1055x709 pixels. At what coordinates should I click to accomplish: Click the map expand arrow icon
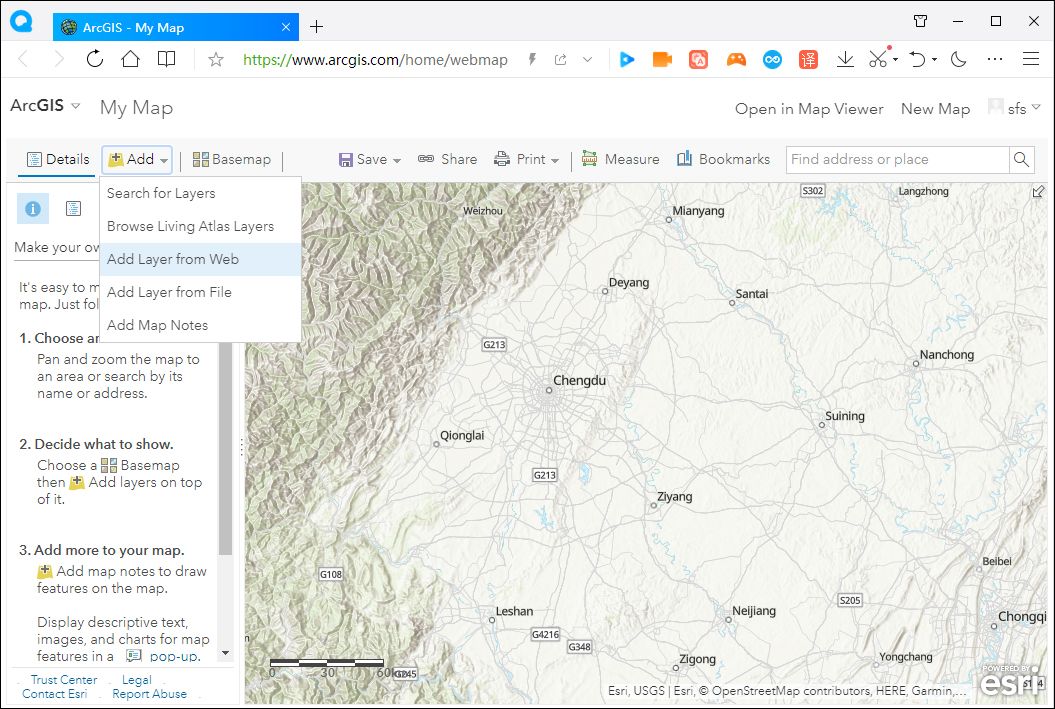point(1038,192)
